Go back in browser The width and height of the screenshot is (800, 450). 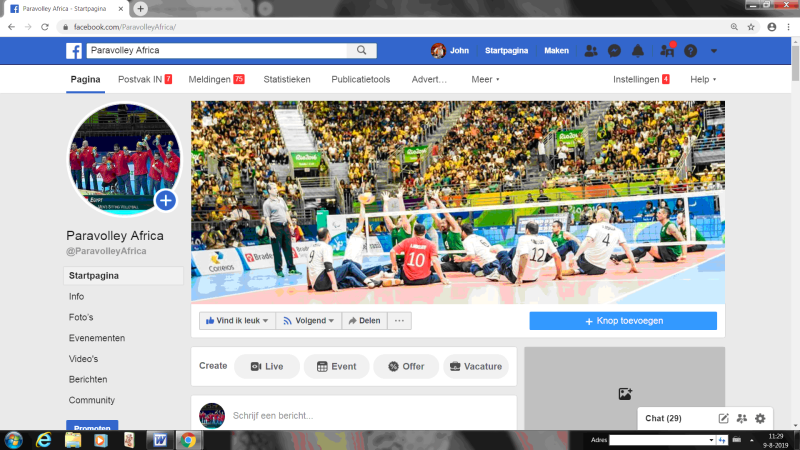11,27
